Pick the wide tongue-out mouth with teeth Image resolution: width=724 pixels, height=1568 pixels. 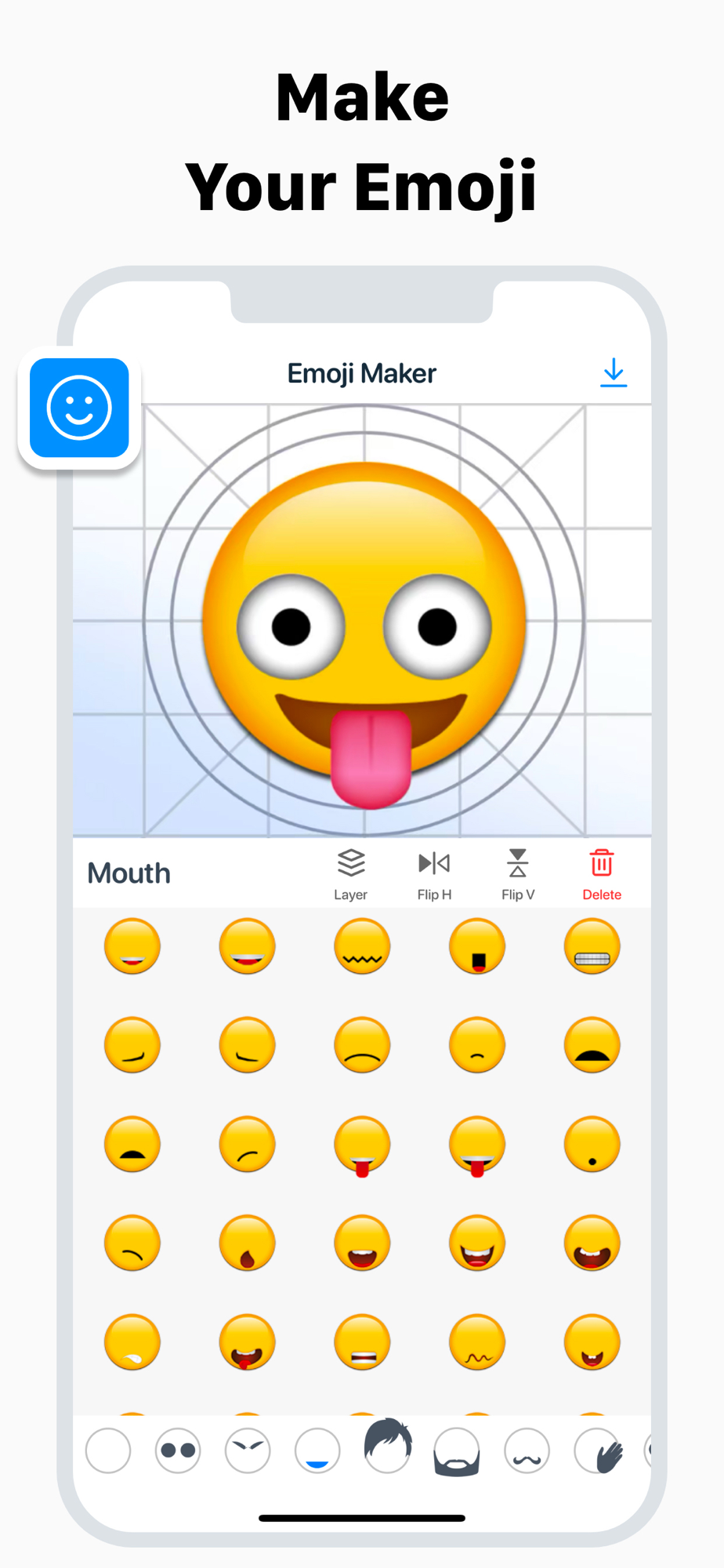click(477, 1145)
